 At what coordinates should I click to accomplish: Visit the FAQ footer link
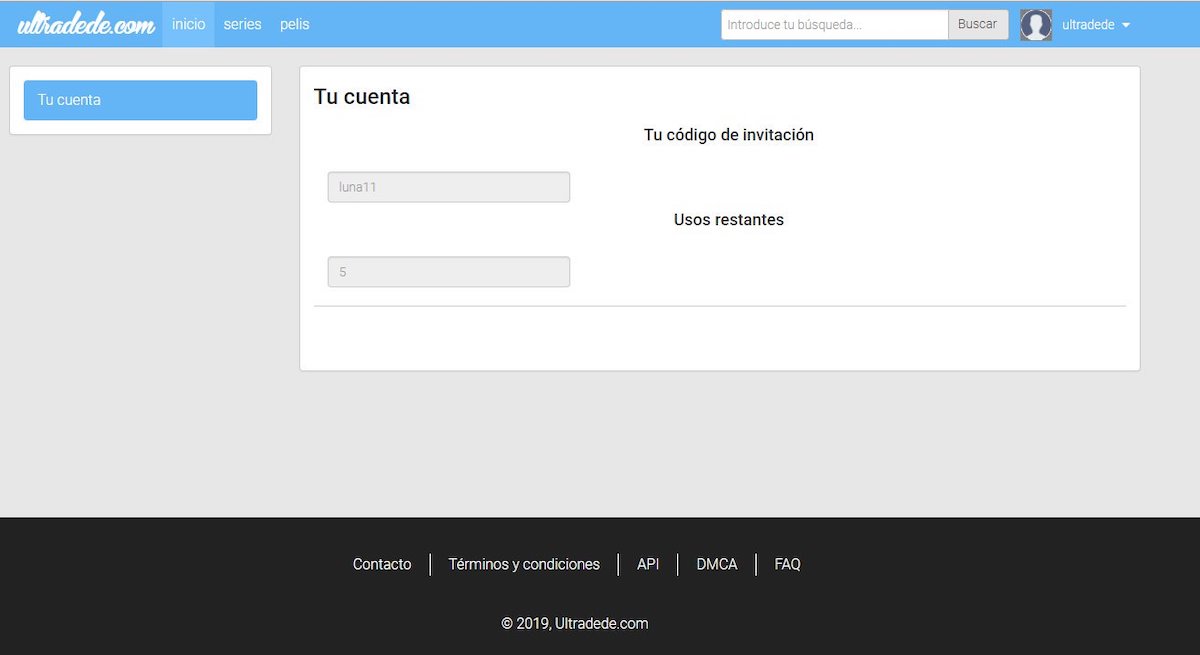787,564
